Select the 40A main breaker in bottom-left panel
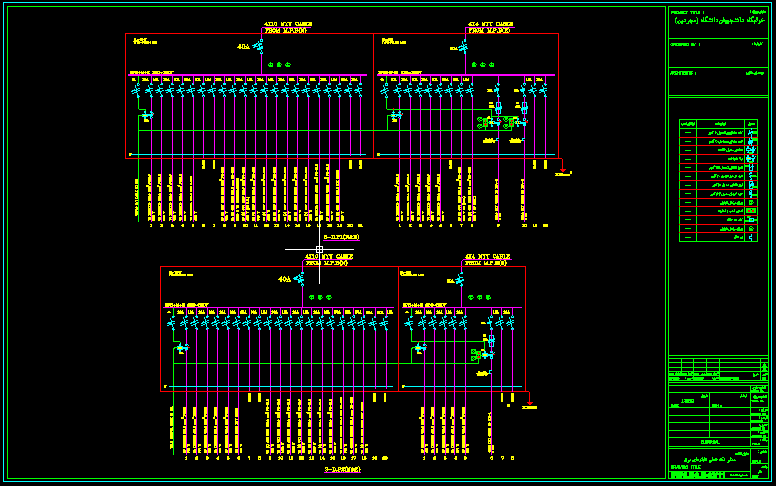The image size is (776, 486). coord(299,279)
